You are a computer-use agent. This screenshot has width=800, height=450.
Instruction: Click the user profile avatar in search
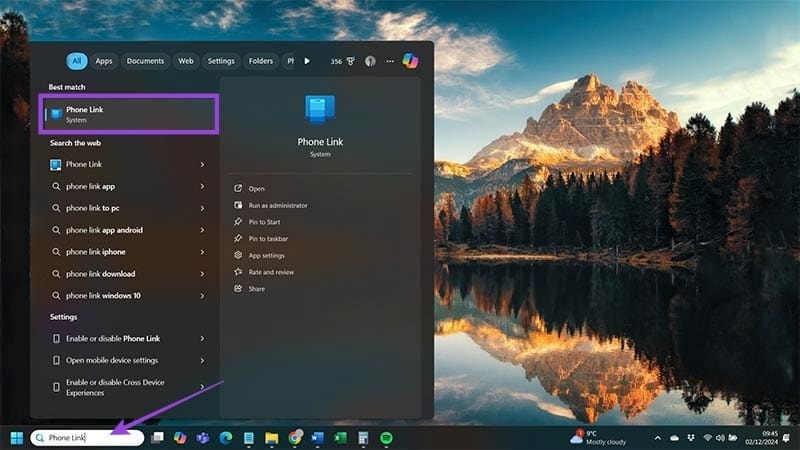pos(370,61)
